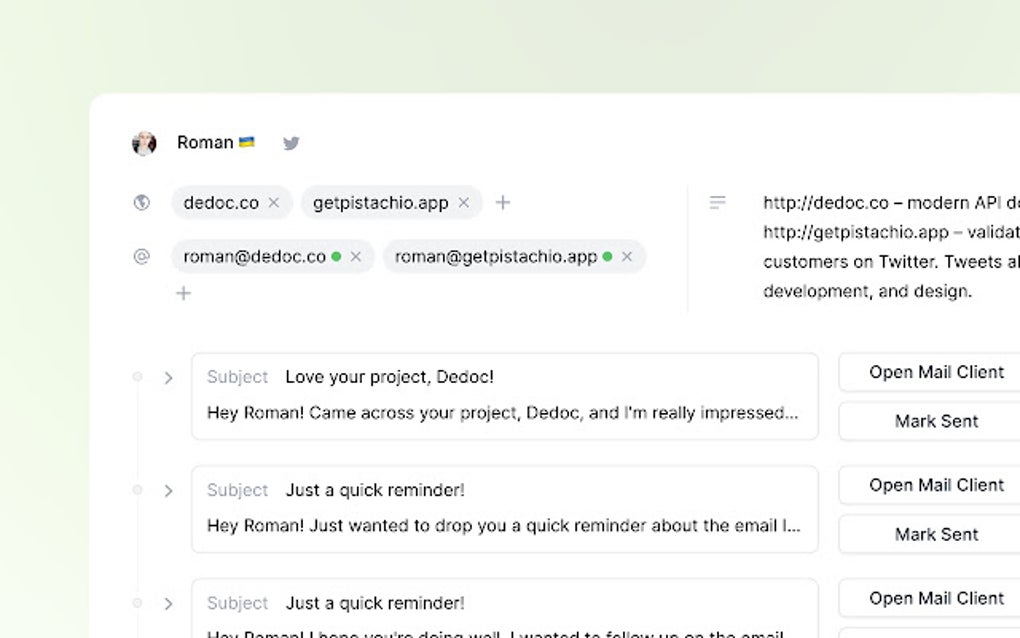Remove the getpistachio.app domain tag

click(464, 203)
